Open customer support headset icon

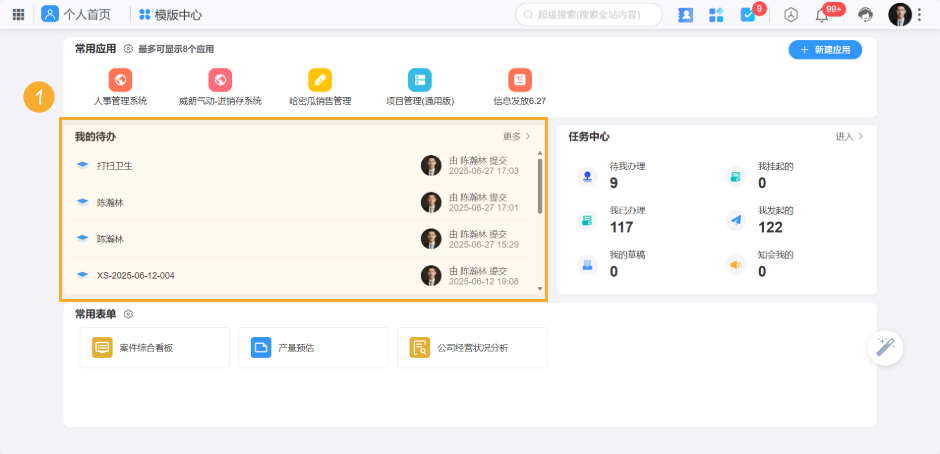coord(865,15)
